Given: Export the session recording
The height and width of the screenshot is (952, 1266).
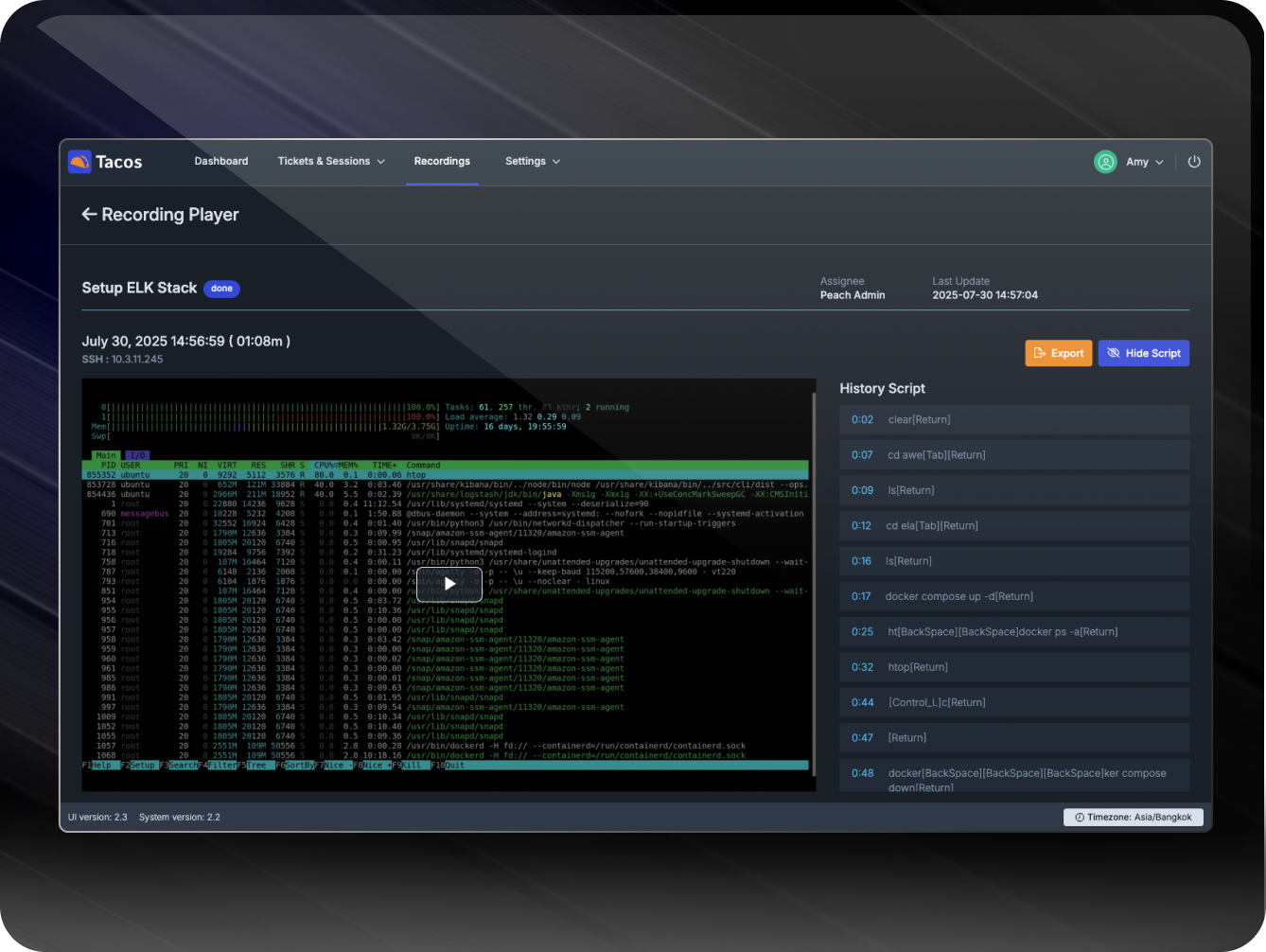Looking at the screenshot, I should coord(1059,353).
